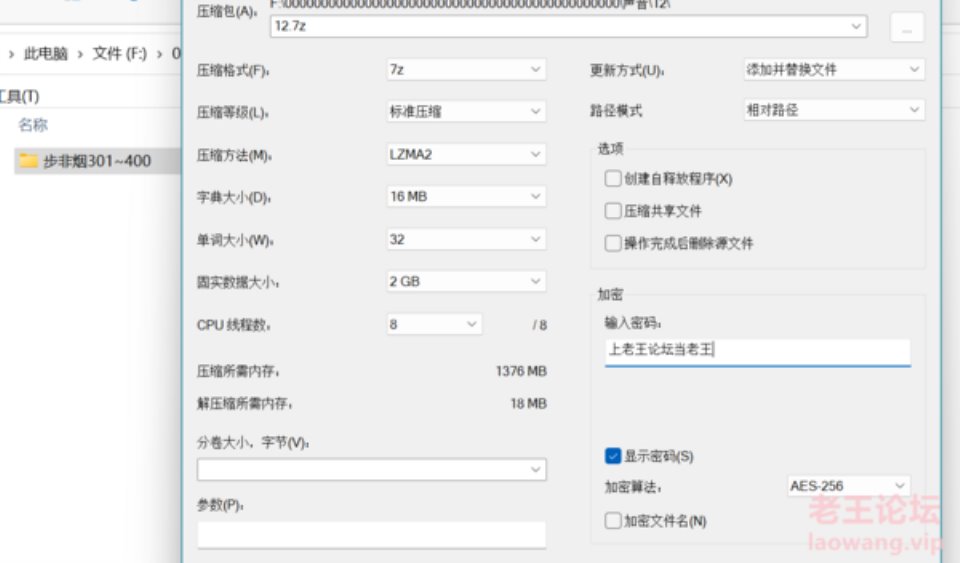Click the 1376 MB memory value
This screenshot has height=563, width=960.
pyautogui.click(x=521, y=371)
